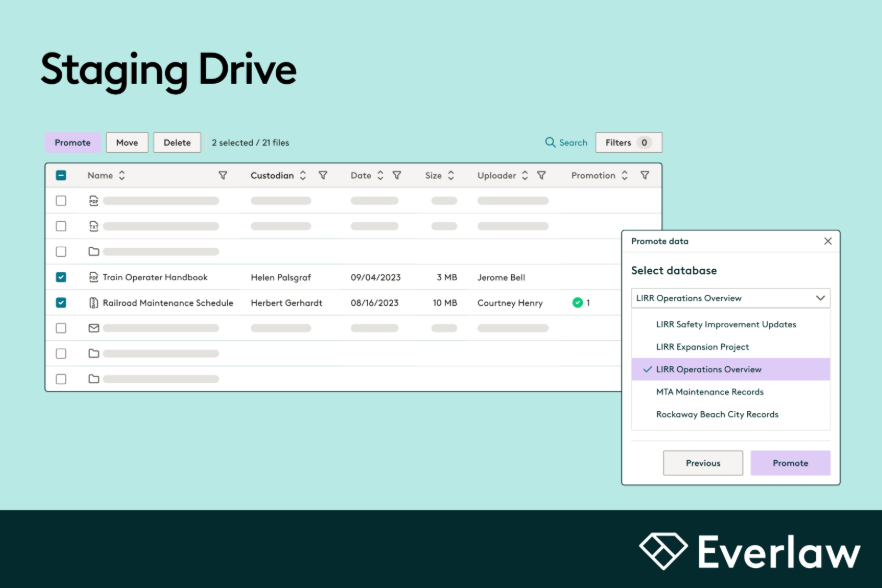Click custodian Herbert Gerhardt cell
This screenshot has width=882, height=588.
click(286, 303)
